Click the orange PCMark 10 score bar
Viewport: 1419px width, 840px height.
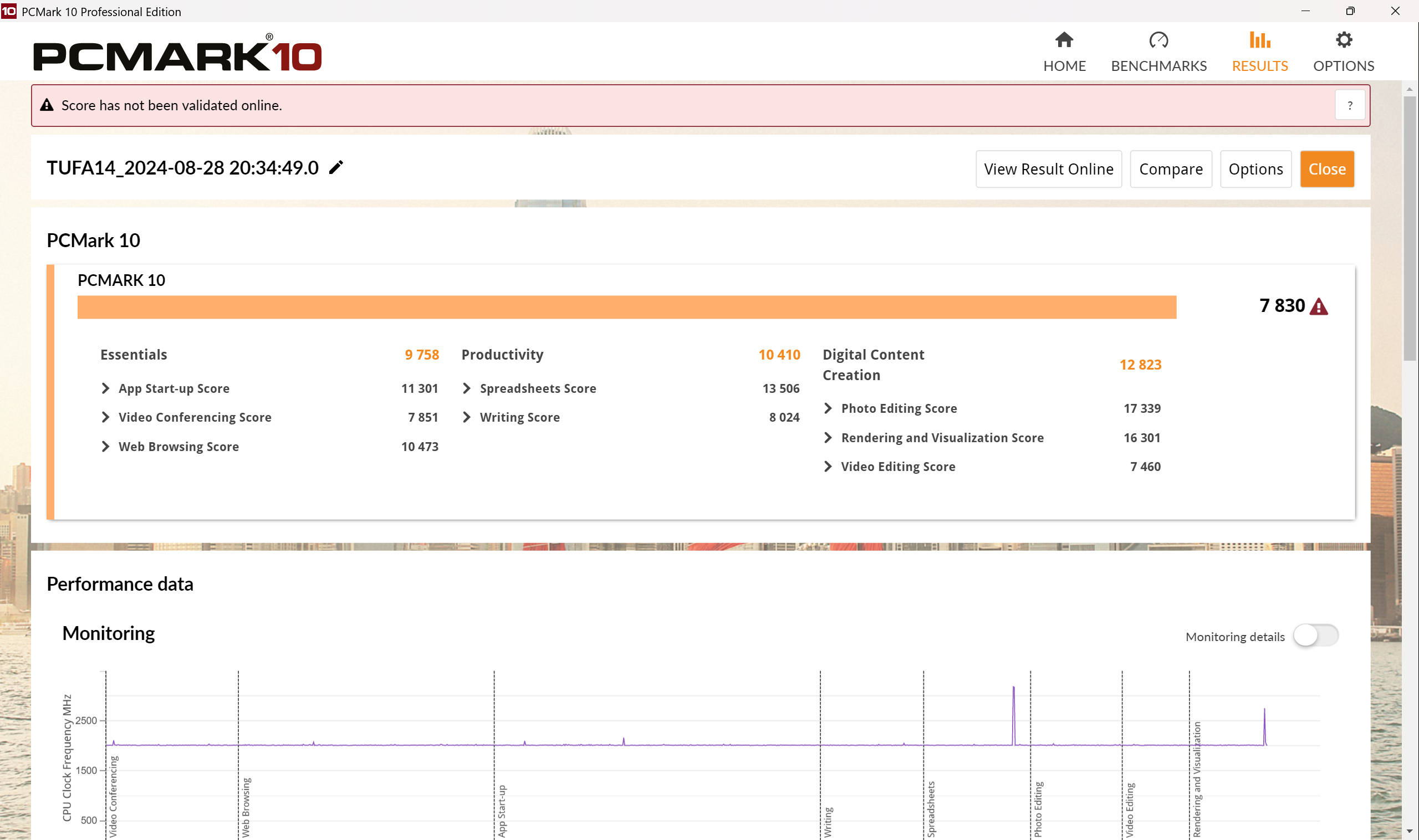pos(626,308)
